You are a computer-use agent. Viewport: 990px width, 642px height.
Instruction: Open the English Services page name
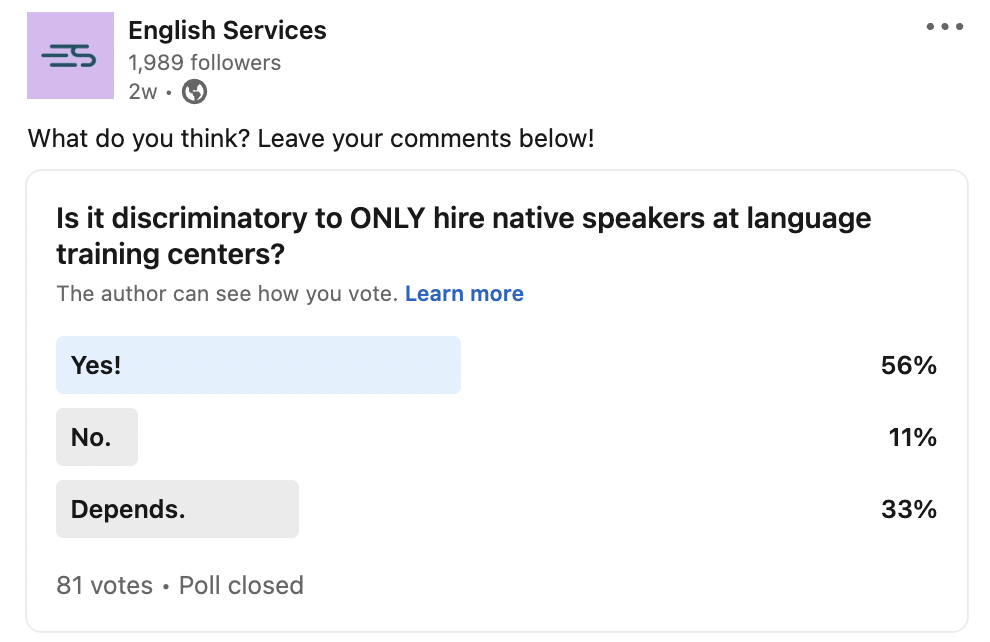tap(227, 30)
